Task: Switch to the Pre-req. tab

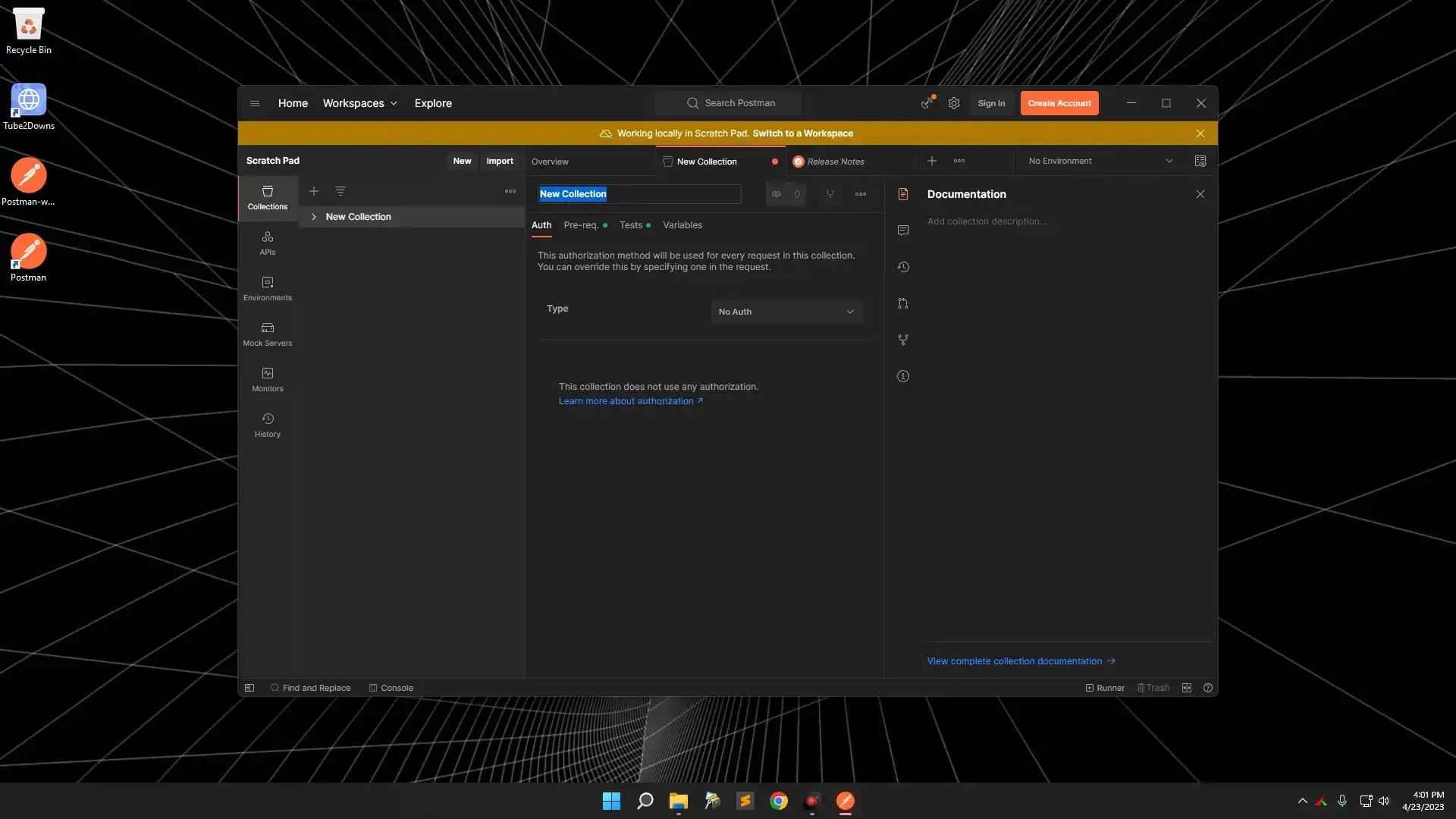Action: (x=581, y=225)
